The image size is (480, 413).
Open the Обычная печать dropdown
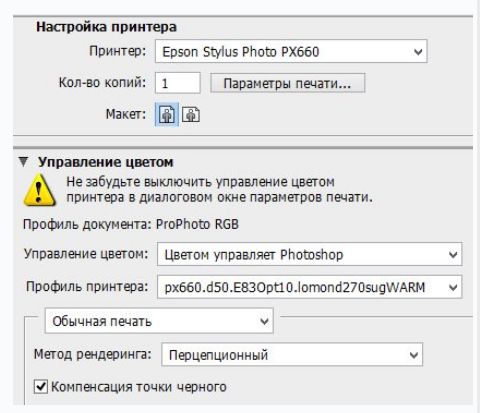(159, 321)
